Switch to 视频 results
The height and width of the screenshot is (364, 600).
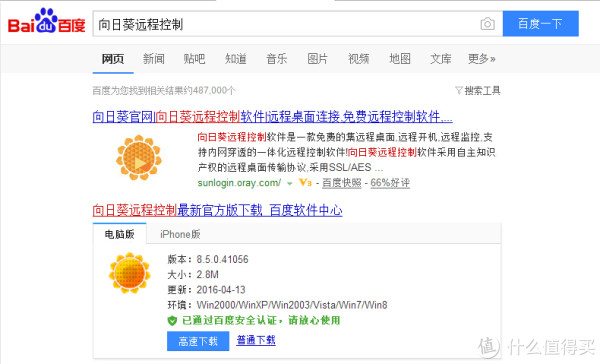point(359,59)
